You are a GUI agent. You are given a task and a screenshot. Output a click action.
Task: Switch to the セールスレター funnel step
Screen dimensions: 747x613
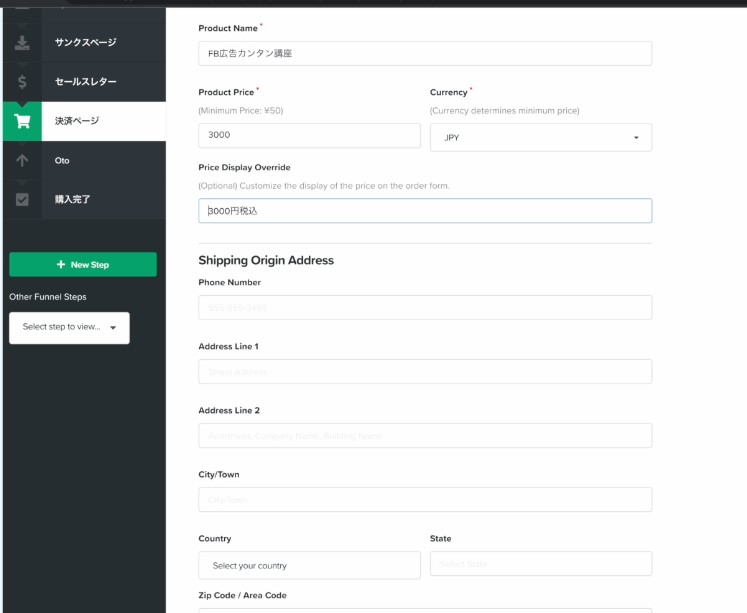[86, 82]
